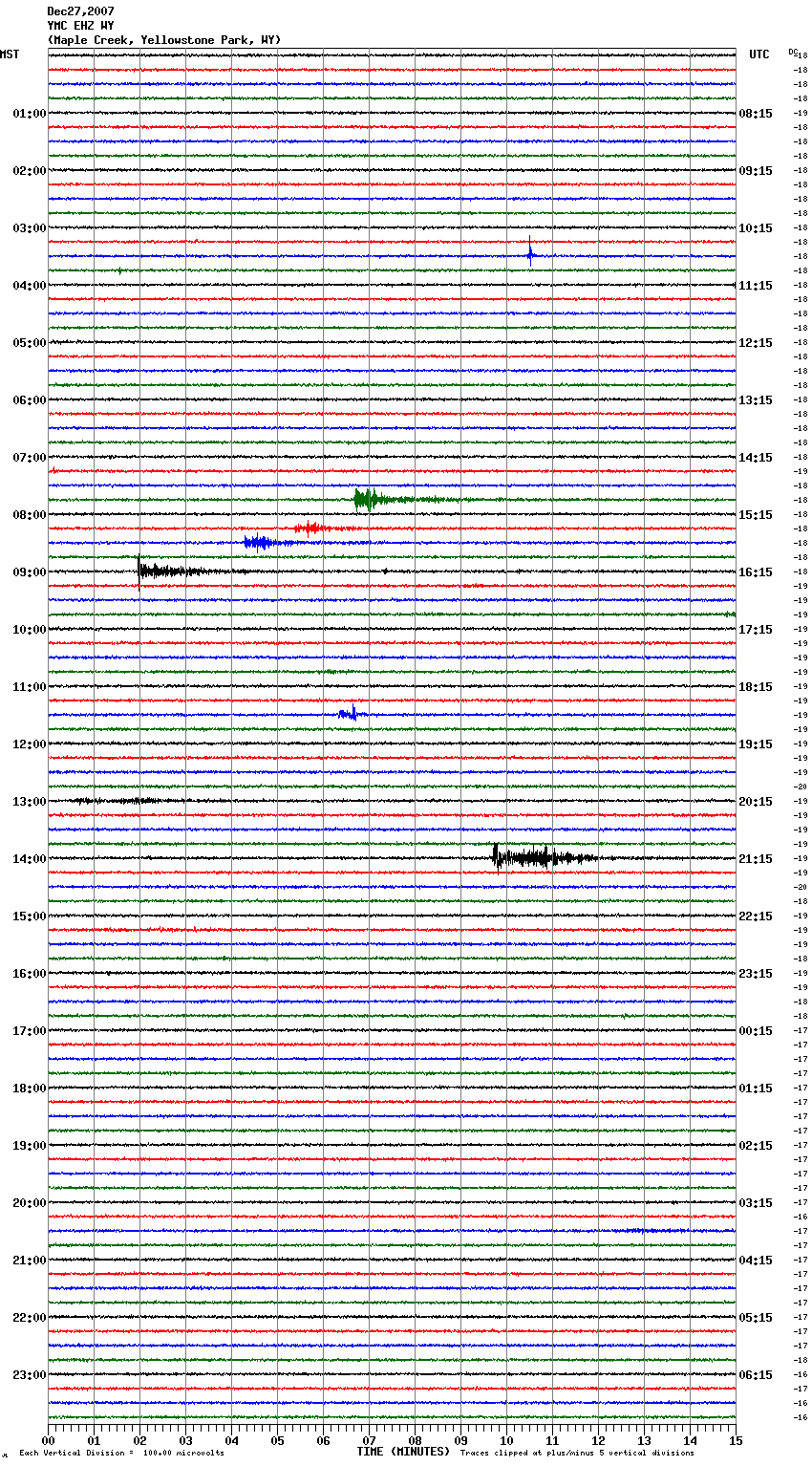Click the 16:15 UTC time label
812x1466 pixels.
[x=756, y=572]
